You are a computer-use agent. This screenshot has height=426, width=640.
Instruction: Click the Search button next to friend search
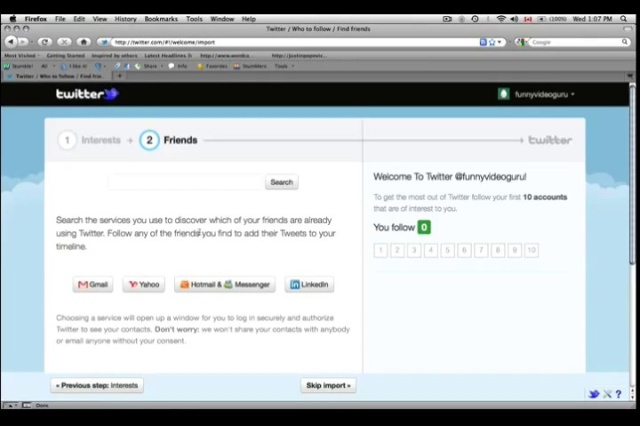point(282,182)
